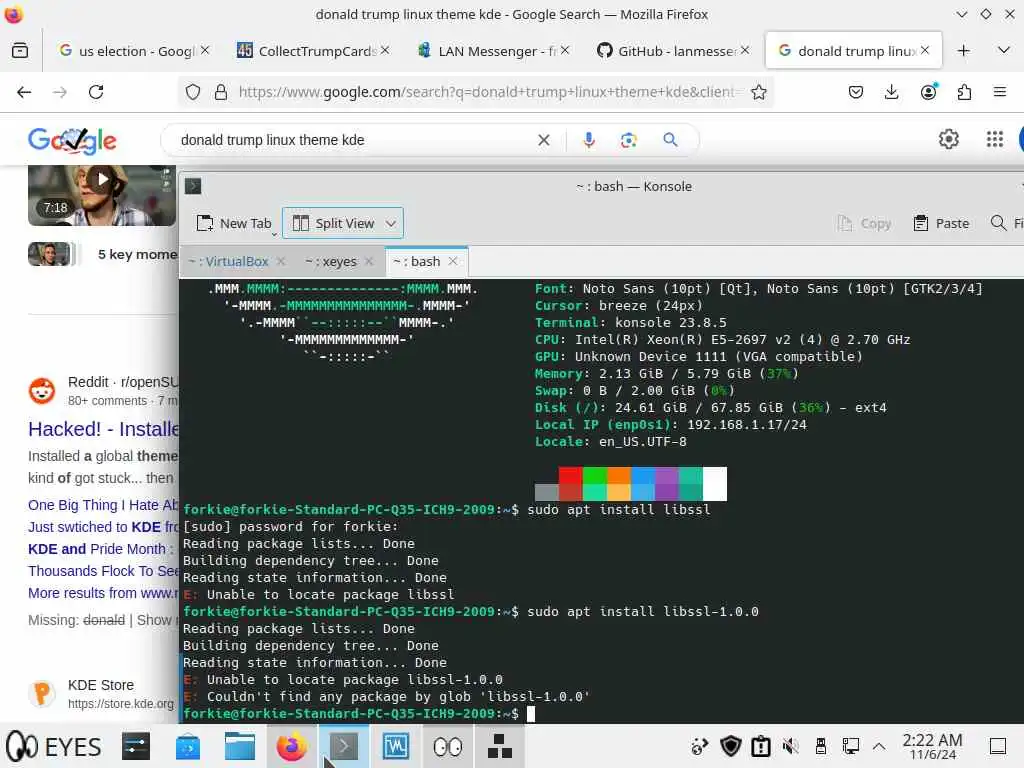
Task: Open a new Firefox tab
Action: click(963, 50)
